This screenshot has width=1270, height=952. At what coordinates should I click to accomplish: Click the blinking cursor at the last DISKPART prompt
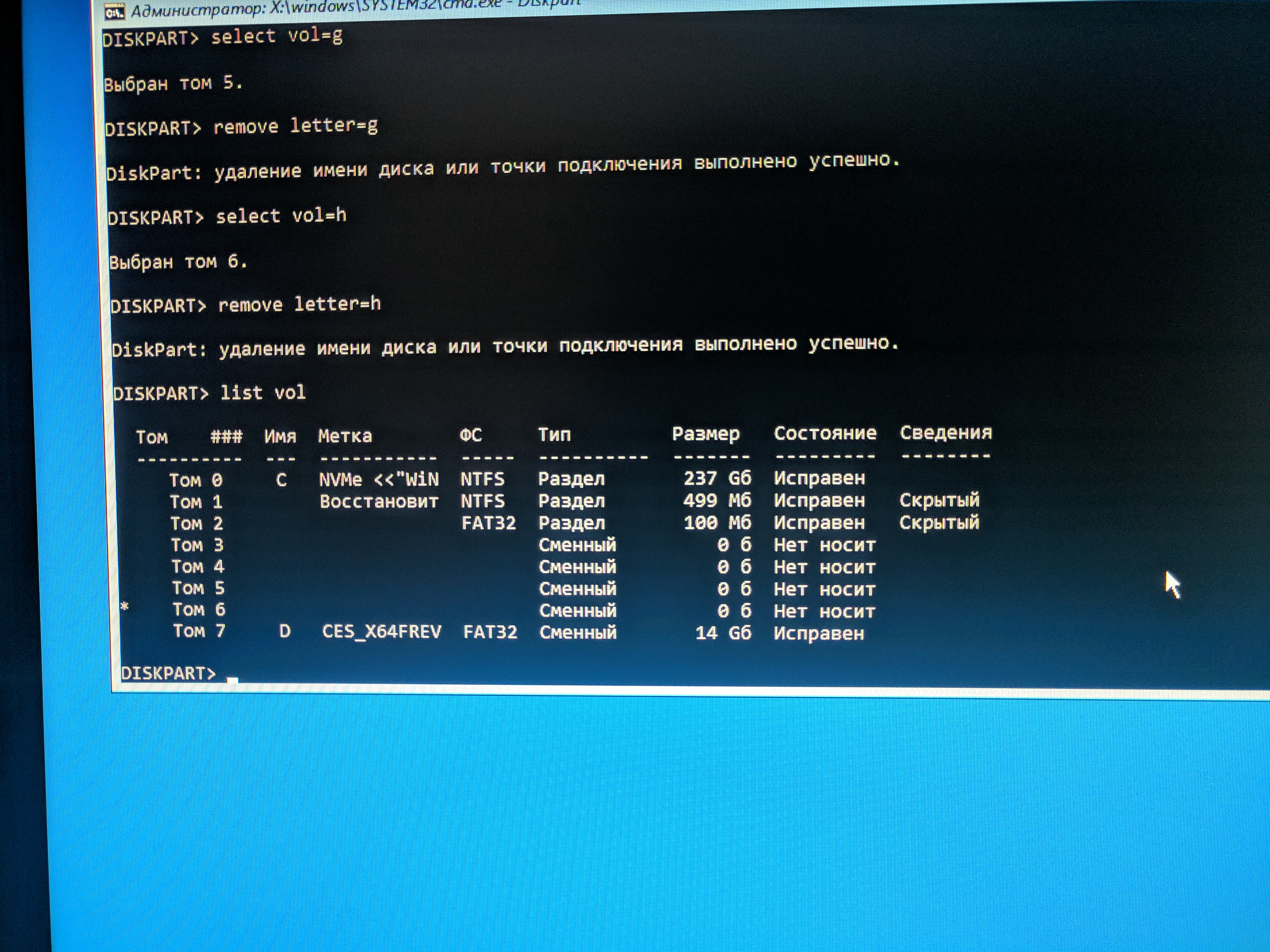pos(232,679)
